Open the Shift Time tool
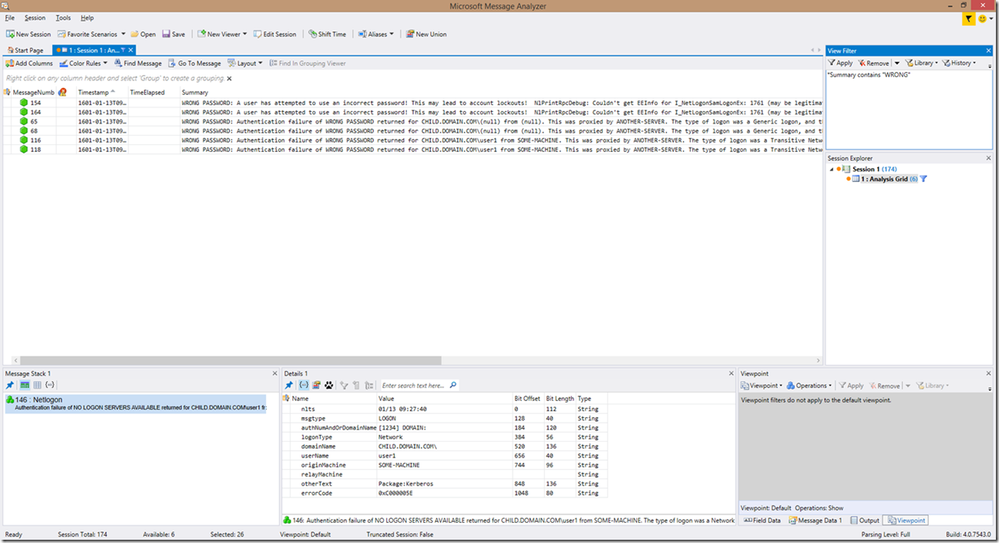Screen dimensions: 999x543 pos(327,34)
